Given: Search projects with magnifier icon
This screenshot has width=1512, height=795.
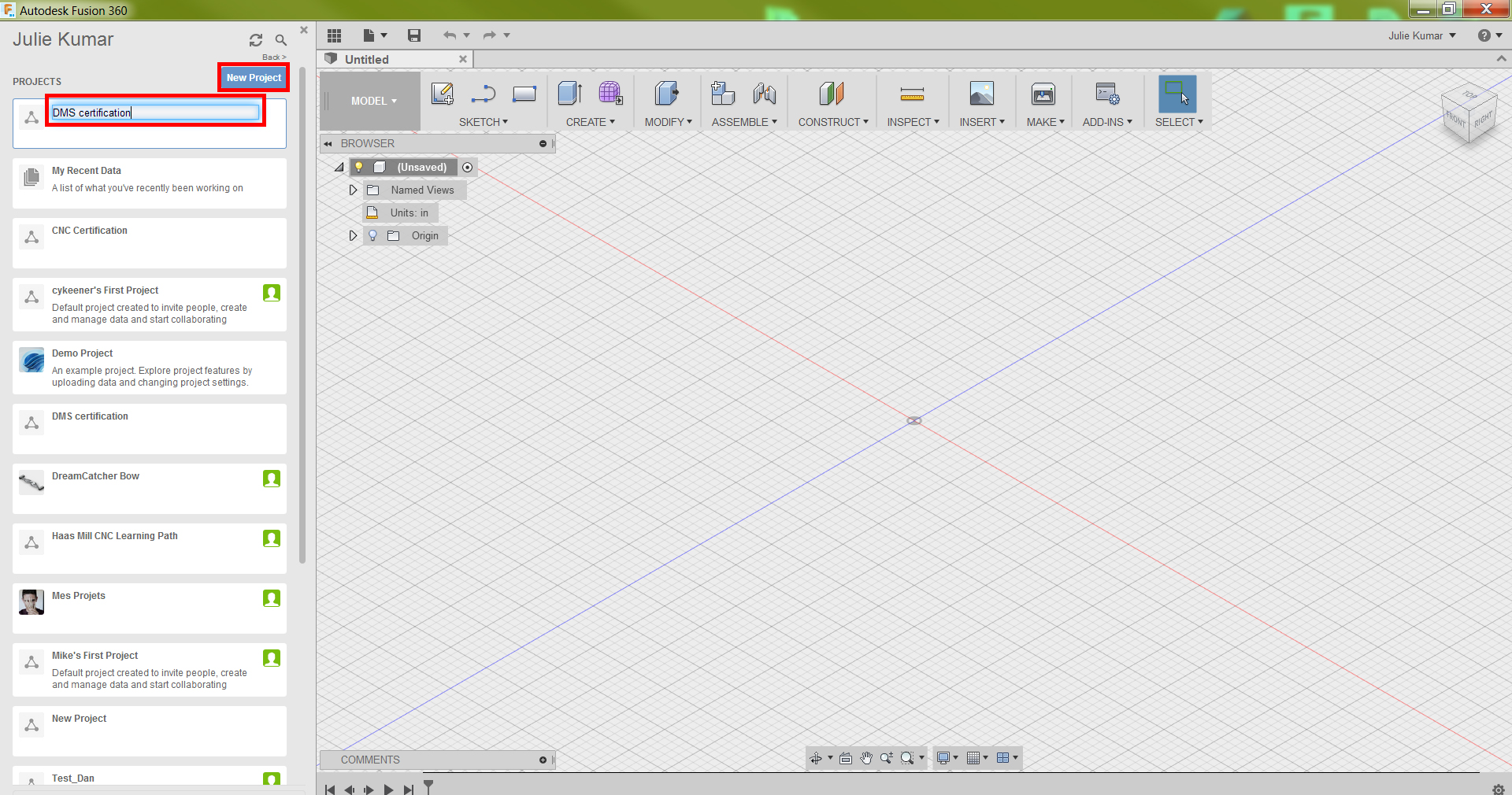Looking at the screenshot, I should pyautogui.click(x=281, y=40).
